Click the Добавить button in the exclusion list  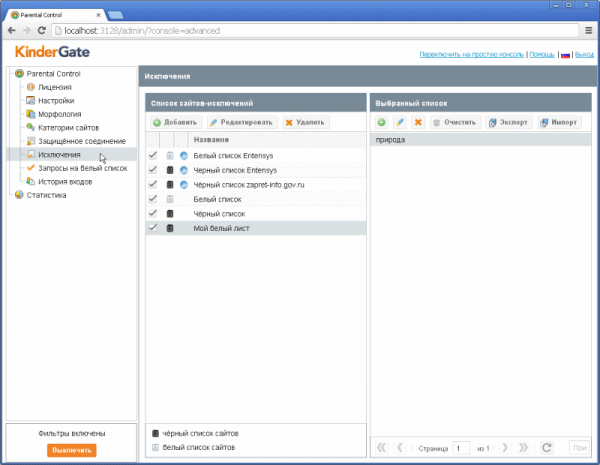(174, 122)
